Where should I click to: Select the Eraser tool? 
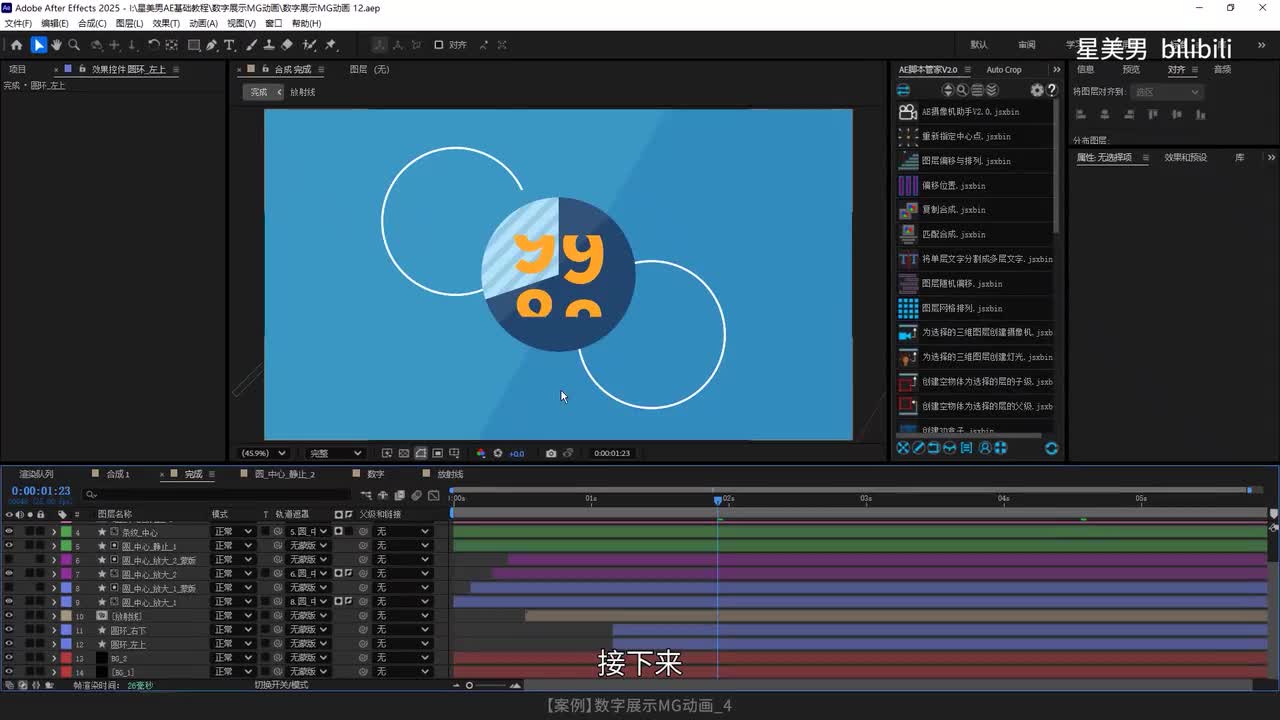point(287,45)
